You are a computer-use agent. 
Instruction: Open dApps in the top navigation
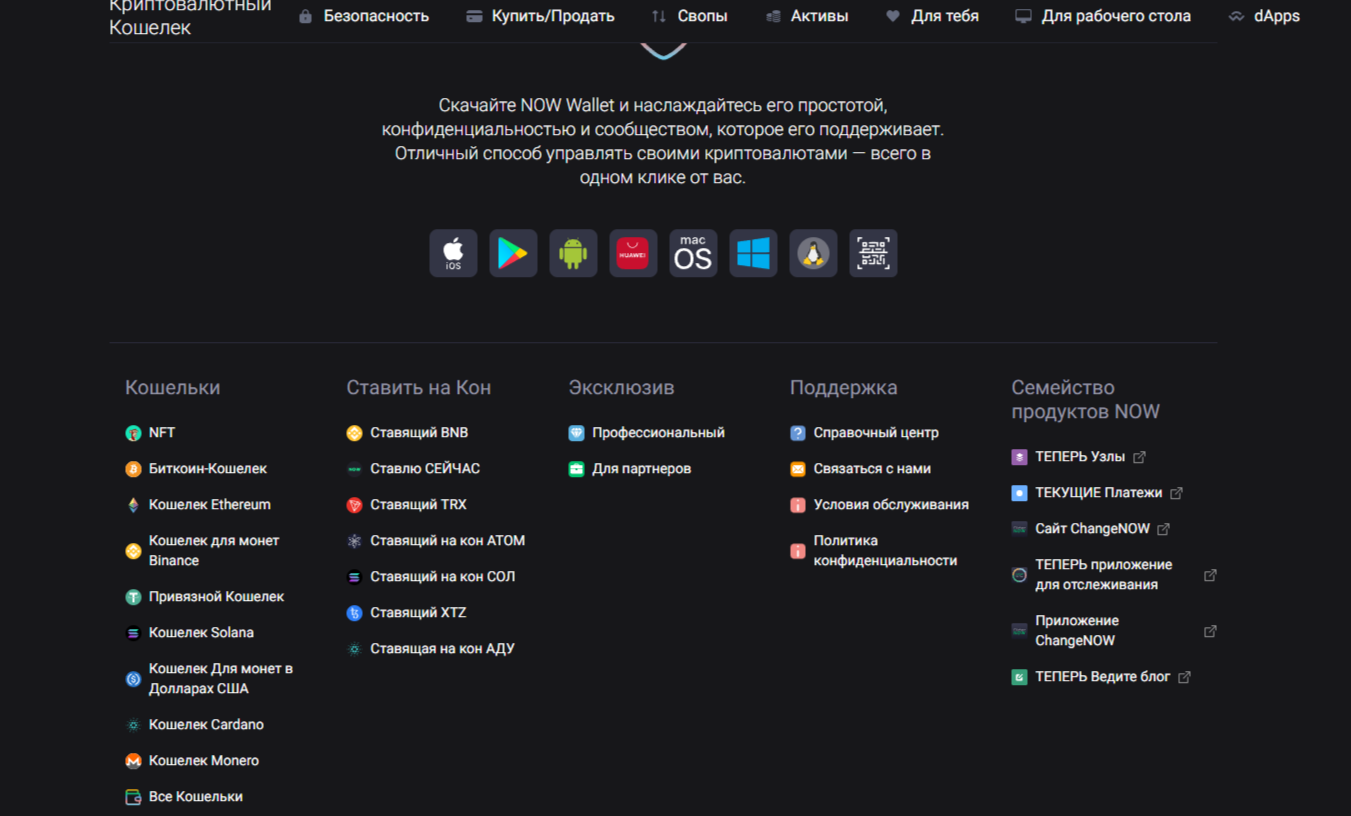pos(1265,16)
